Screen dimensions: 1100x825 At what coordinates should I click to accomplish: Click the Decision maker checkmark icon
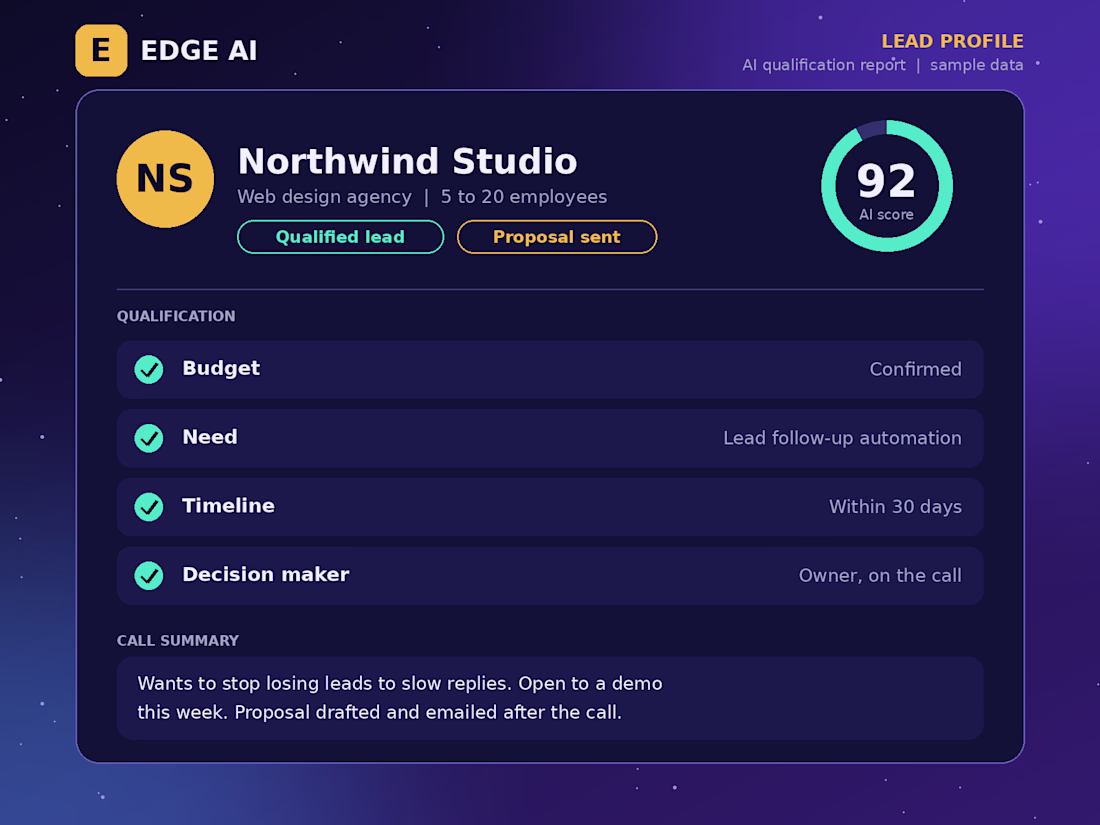pyautogui.click(x=149, y=576)
